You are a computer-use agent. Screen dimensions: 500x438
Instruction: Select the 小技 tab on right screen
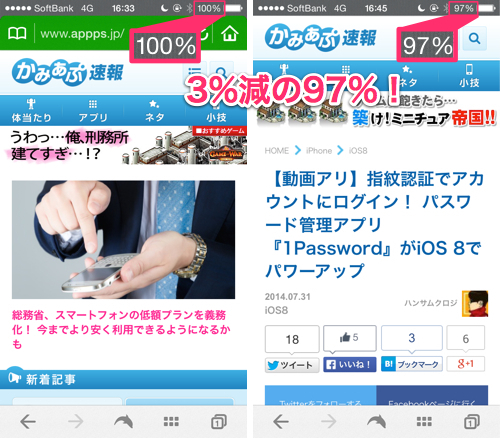click(x=469, y=76)
